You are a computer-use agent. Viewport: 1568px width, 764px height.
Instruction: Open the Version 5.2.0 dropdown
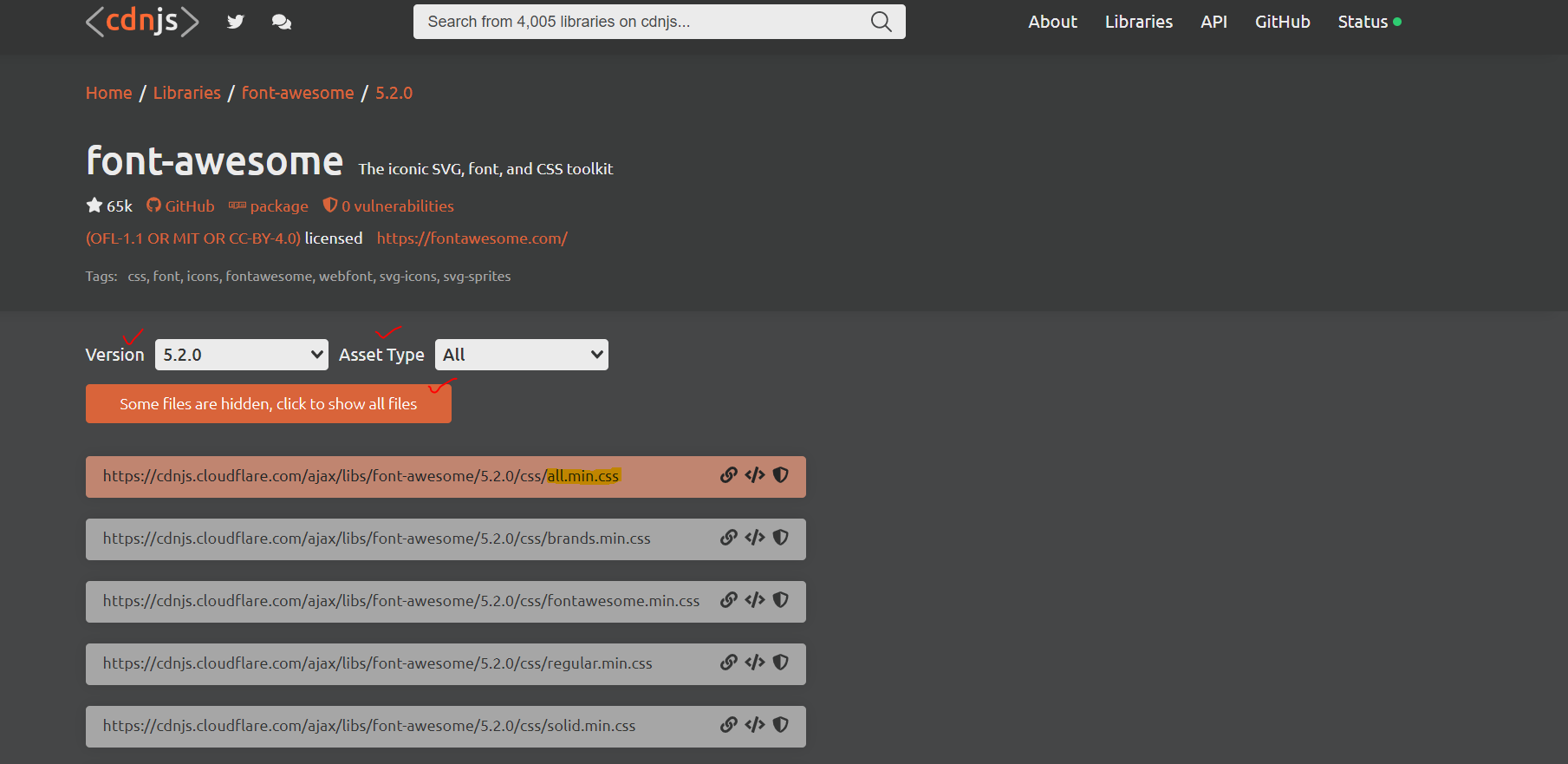(x=242, y=355)
